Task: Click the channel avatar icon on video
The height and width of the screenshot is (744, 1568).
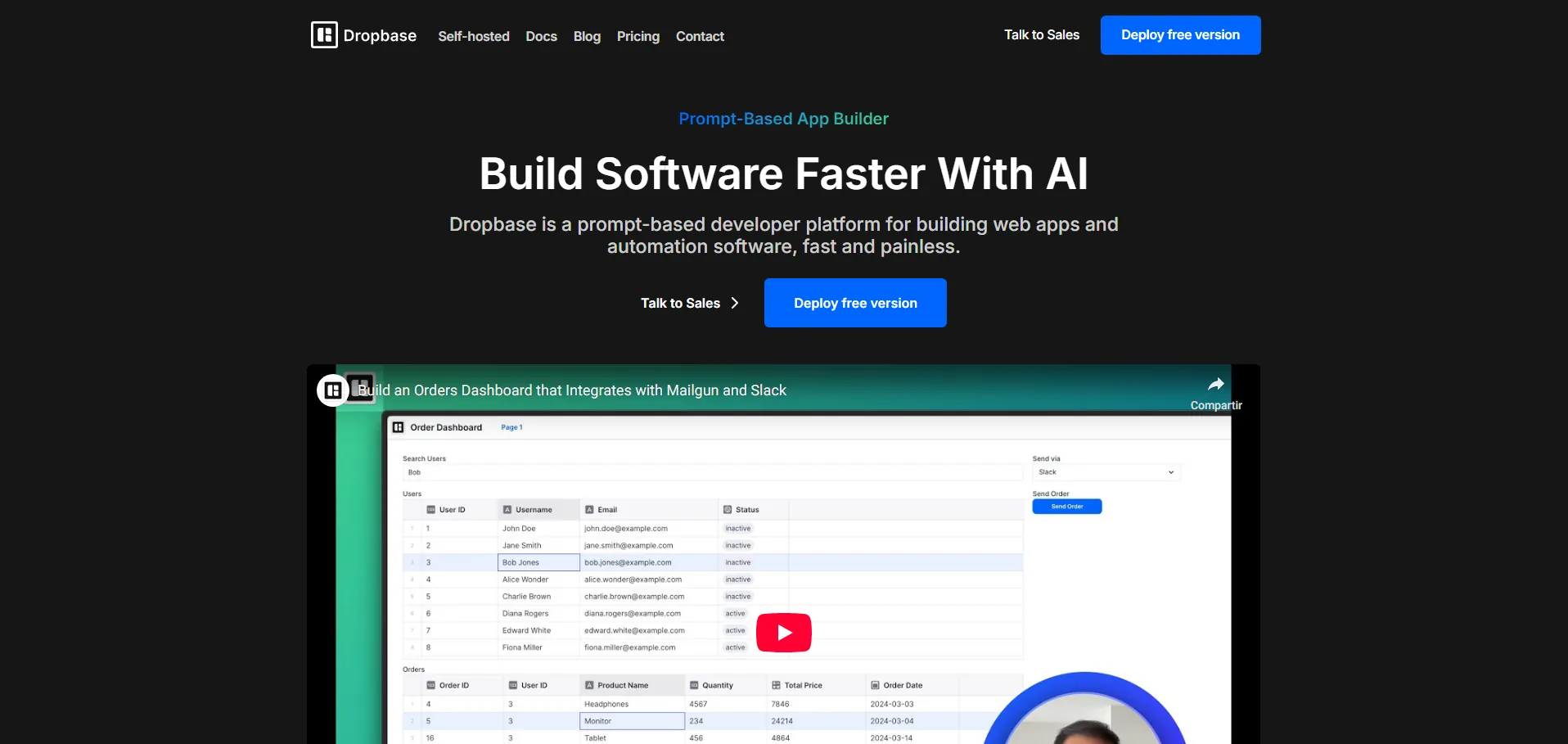Action: coord(332,390)
